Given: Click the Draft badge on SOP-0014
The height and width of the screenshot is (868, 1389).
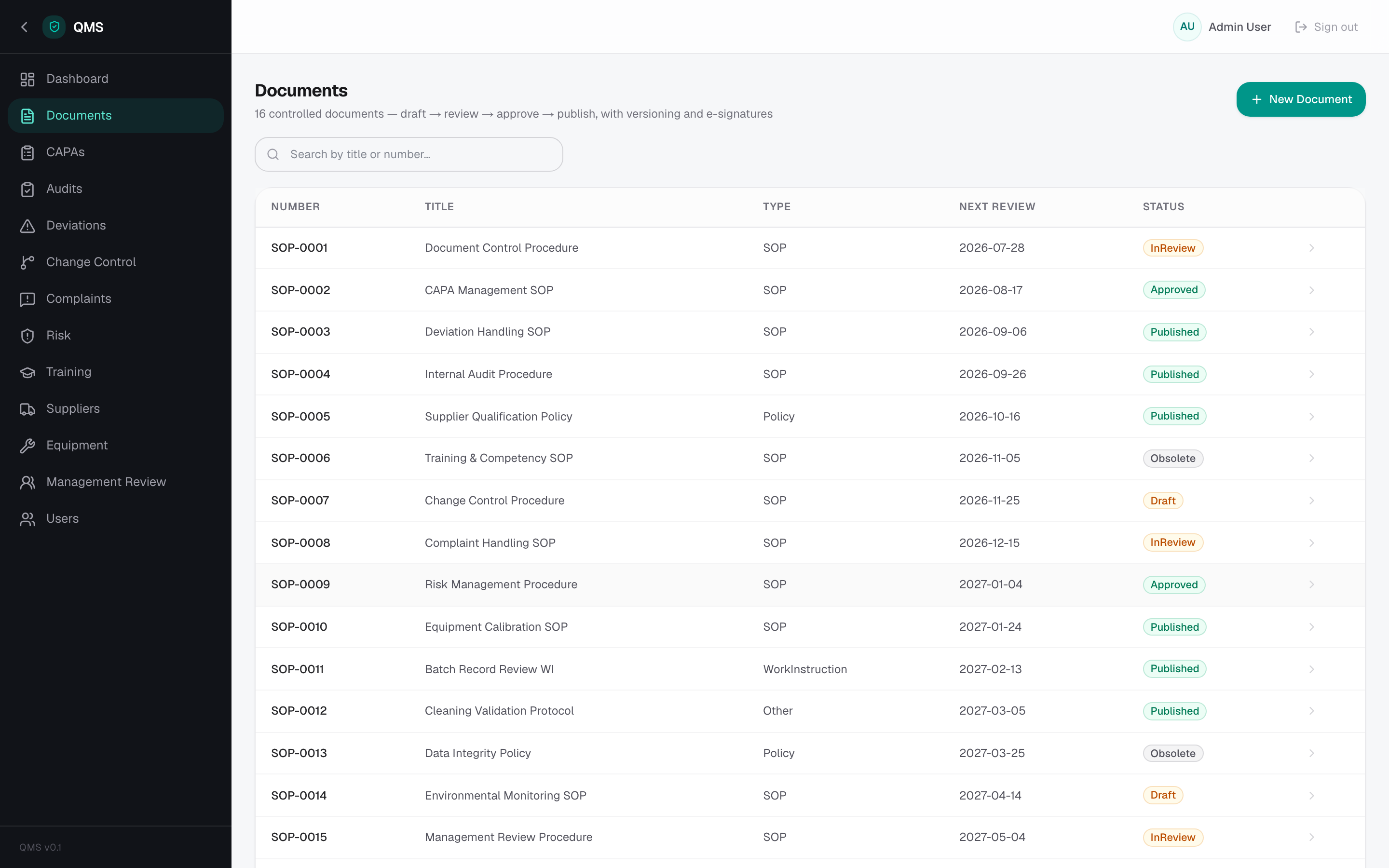Looking at the screenshot, I should coord(1163,795).
